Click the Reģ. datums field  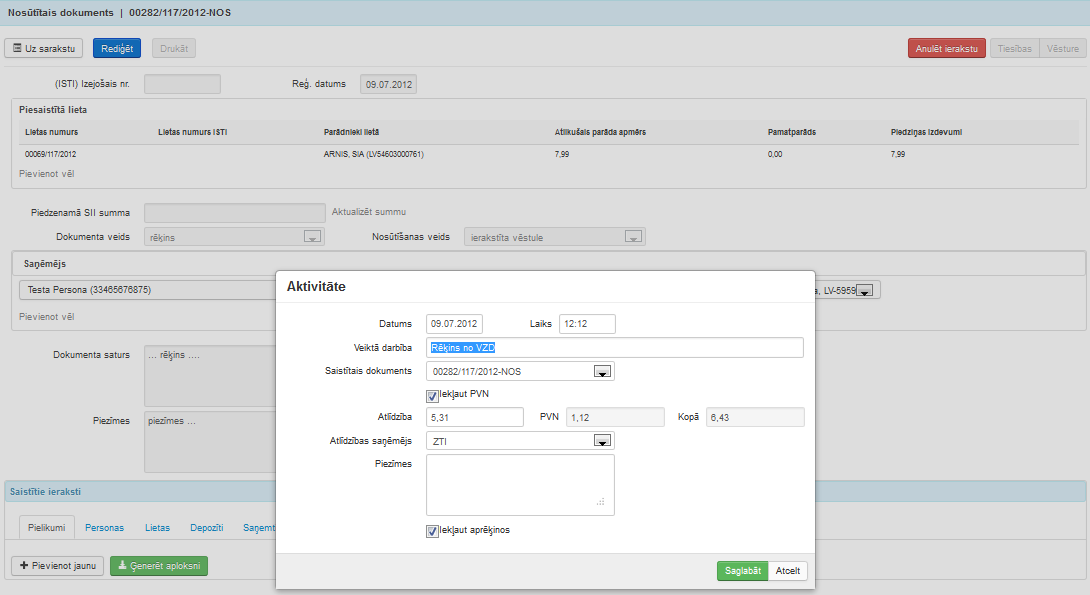pyautogui.click(x=389, y=84)
